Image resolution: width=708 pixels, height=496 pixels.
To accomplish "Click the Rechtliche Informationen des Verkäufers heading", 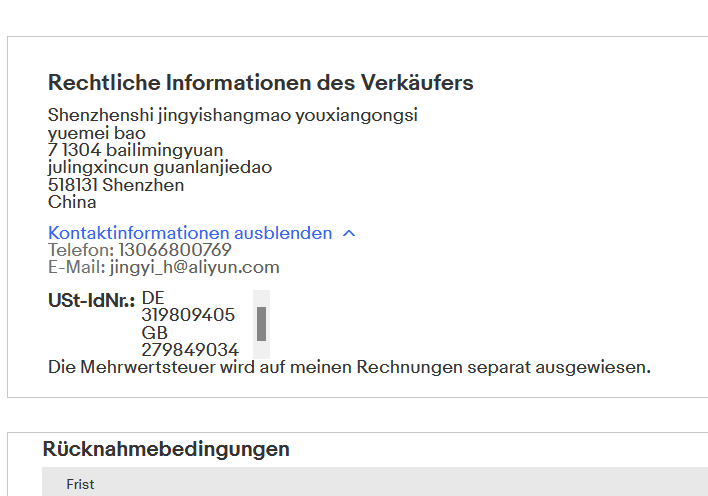I will pyautogui.click(x=260, y=82).
